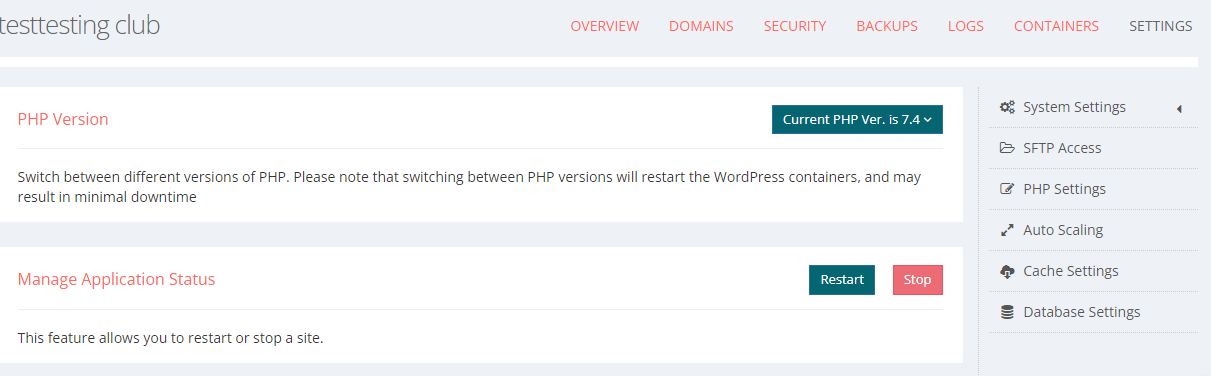
Task: Click the PHP Settings edit icon
Action: pos(1007,189)
